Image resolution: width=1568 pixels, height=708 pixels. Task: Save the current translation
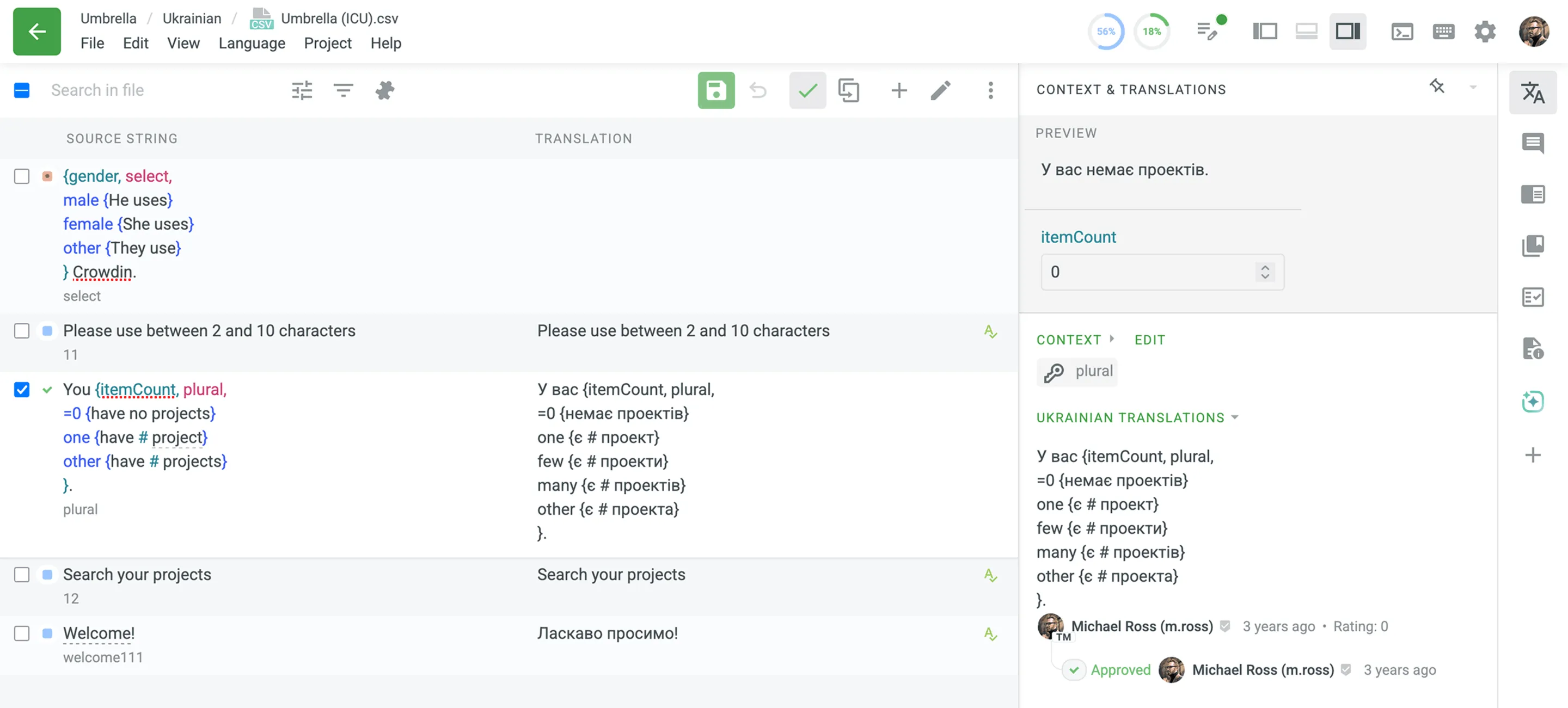tap(716, 90)
